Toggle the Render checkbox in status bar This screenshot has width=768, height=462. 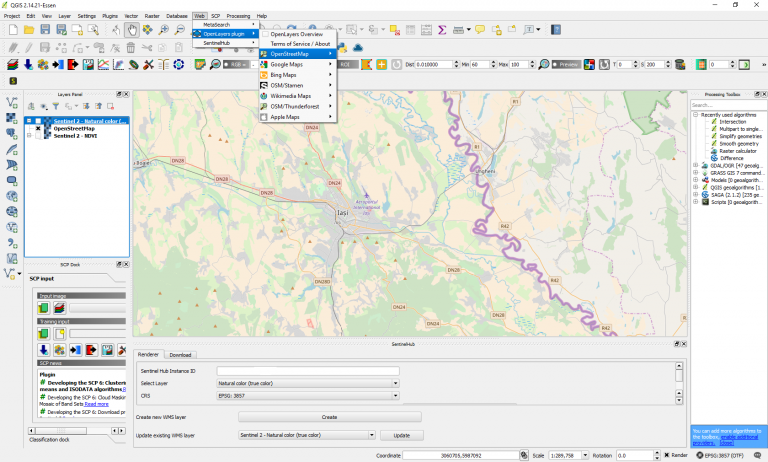click(x=667, y=455)
